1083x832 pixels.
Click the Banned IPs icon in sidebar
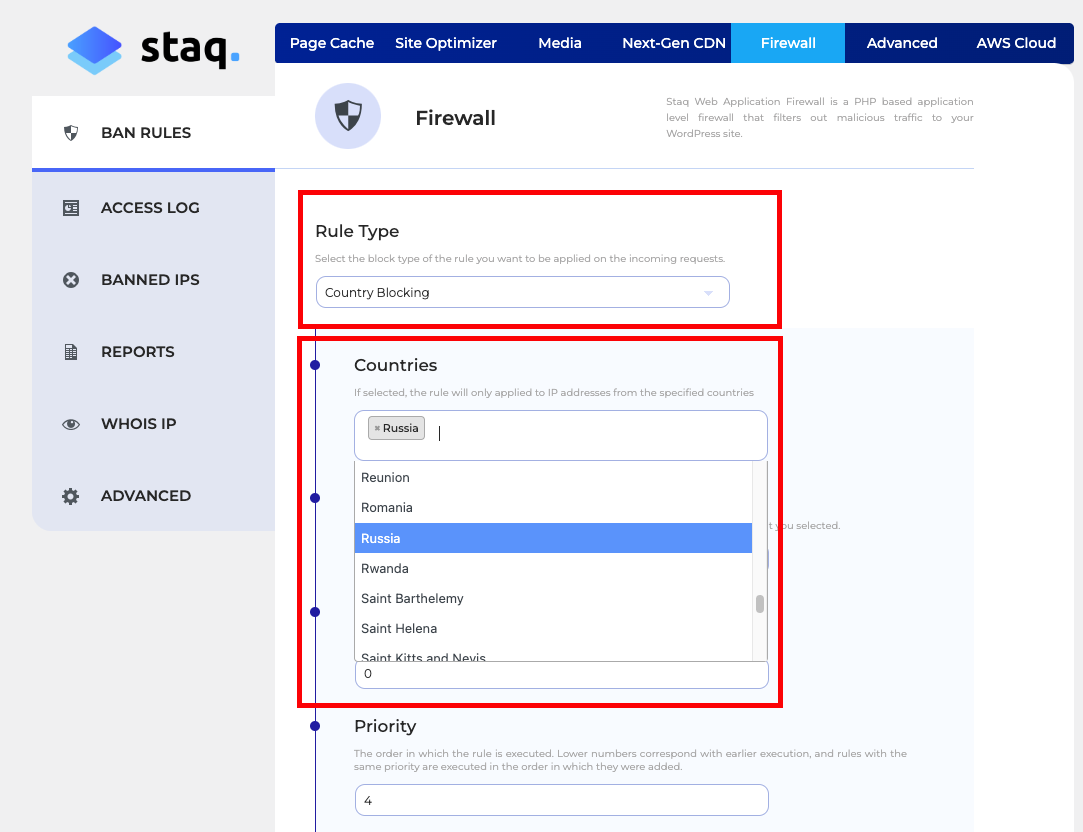(x=70, y=279)
